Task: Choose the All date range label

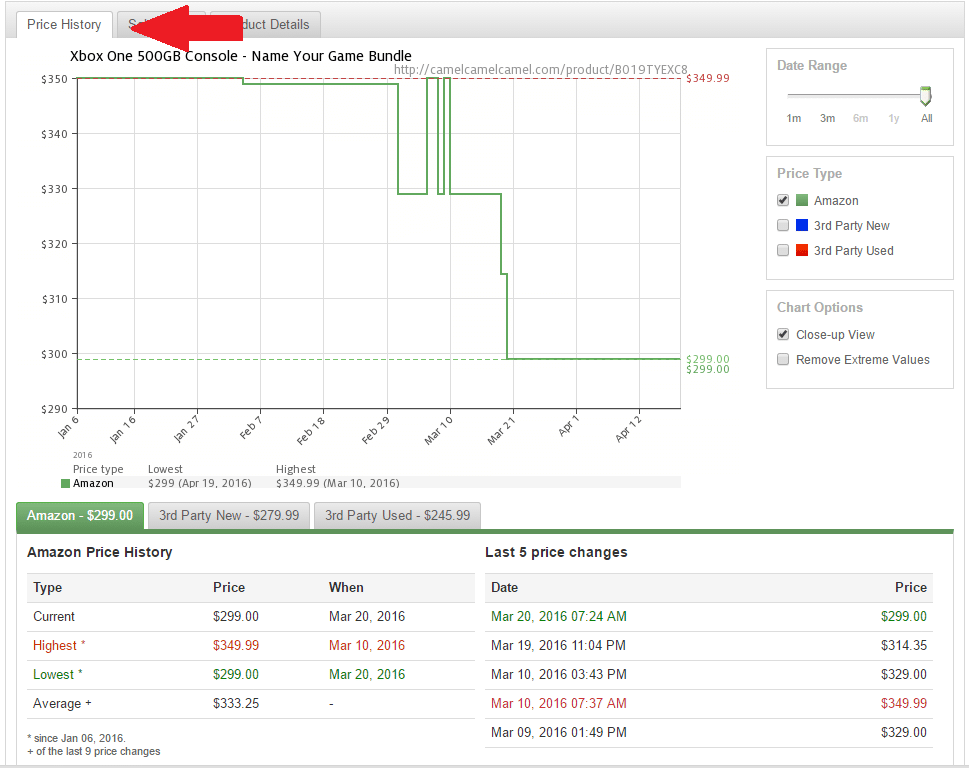Action: coord(927,118)
